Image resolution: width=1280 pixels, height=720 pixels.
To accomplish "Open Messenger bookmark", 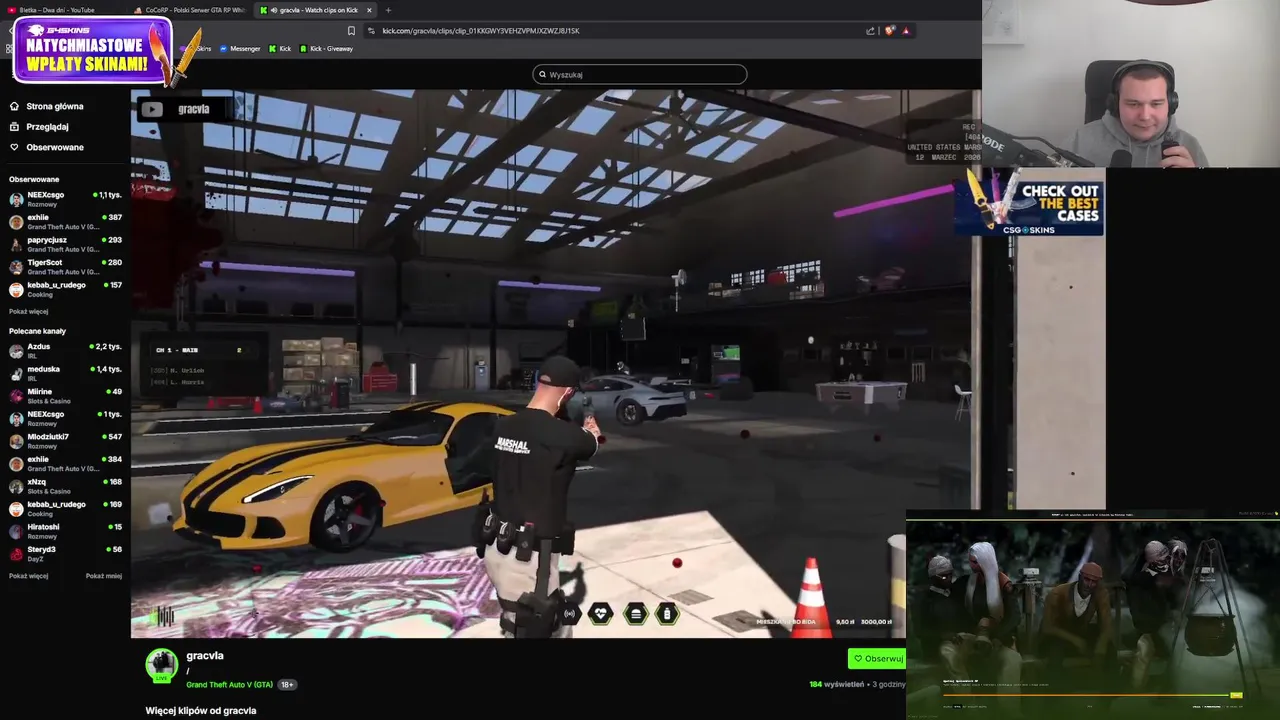I will point(239,48).
